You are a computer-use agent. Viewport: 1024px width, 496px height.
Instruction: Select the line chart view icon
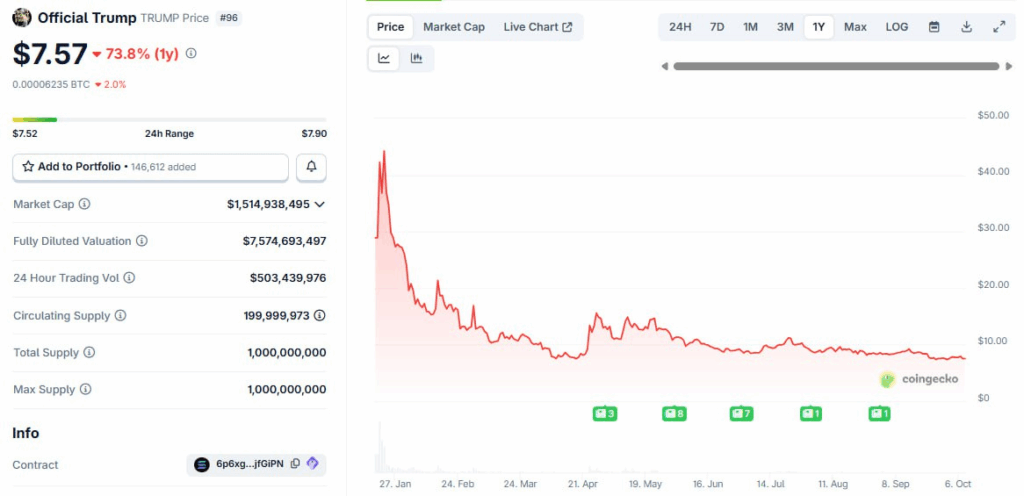tap(384, 59)
